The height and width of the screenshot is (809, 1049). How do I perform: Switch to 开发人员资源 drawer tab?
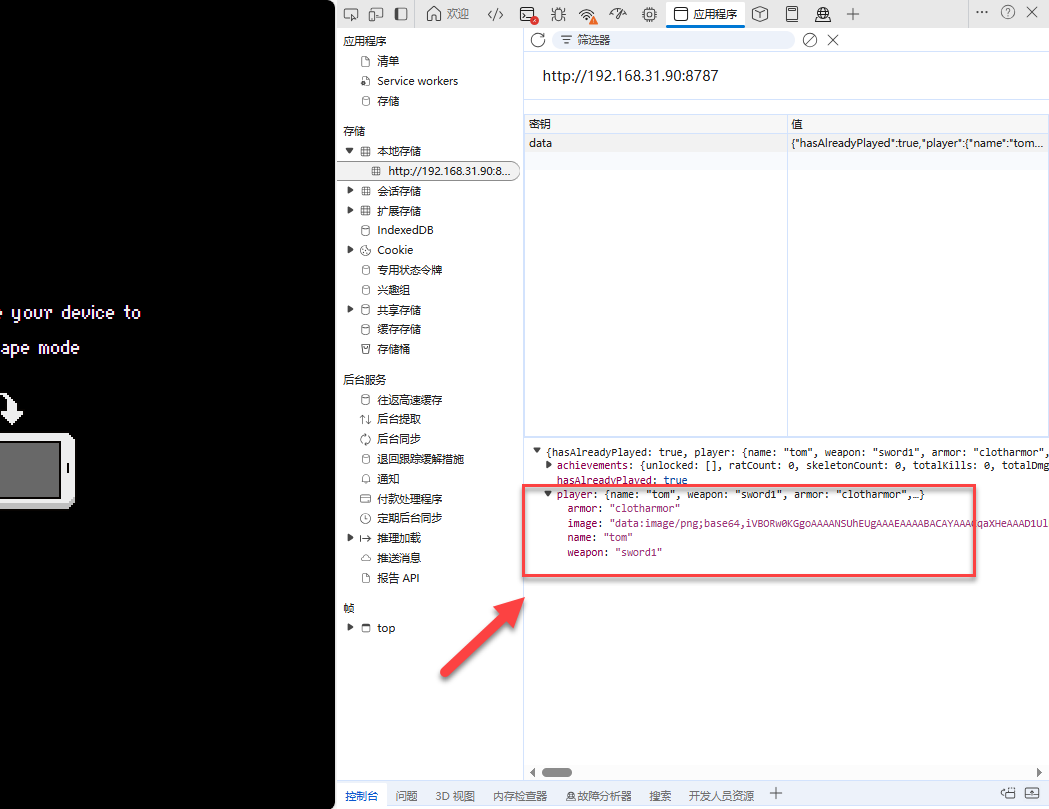pos(721,796)
